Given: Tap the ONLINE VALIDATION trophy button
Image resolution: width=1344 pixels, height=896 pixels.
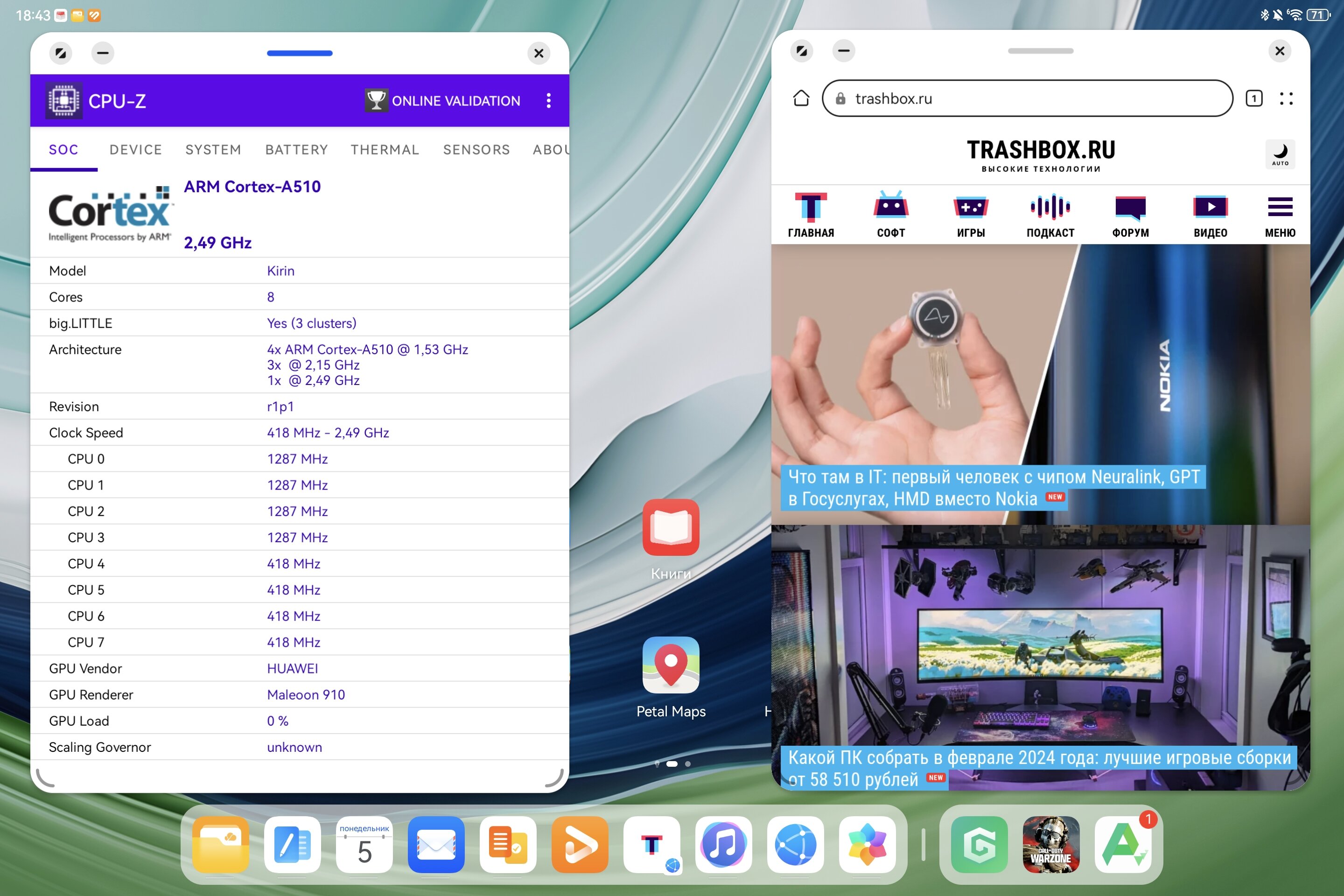Looking at the screenshot, I should tap(443, 101).
